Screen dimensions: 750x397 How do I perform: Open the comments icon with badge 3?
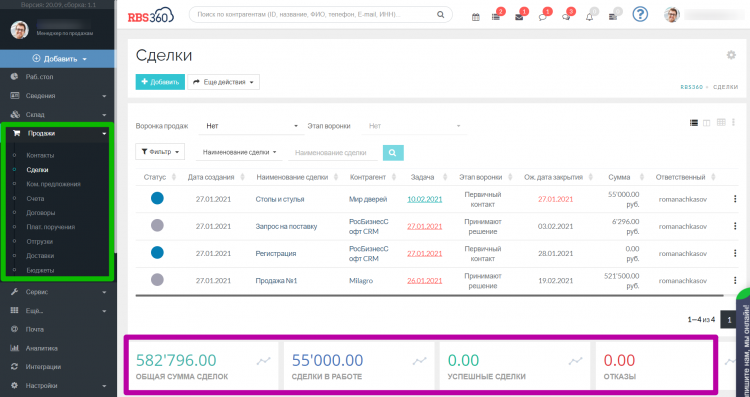pos(566,17)
